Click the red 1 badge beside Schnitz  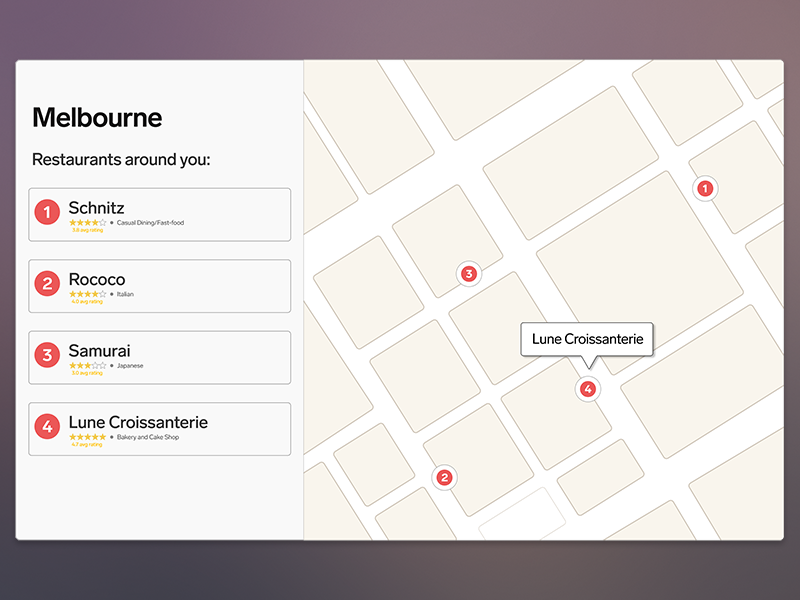(47, 212)
